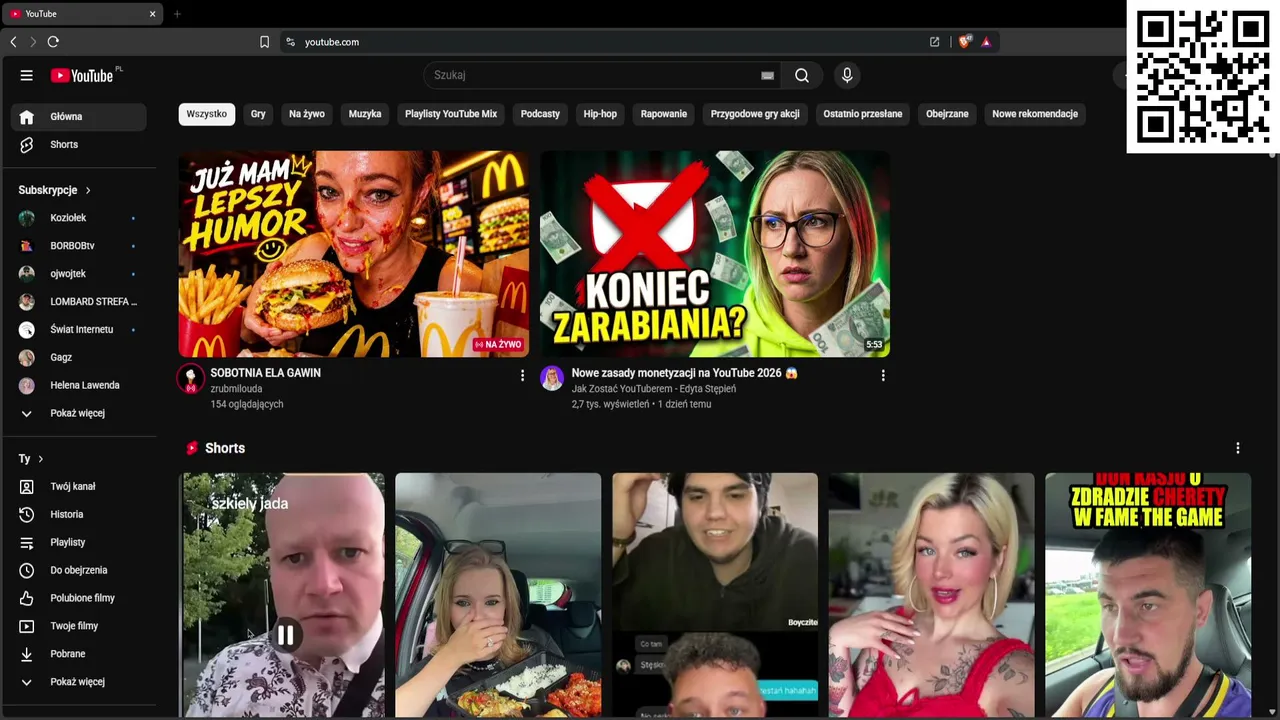The image size is (1280, 720).
Task: Open the SOBOTNIA ELA GAWIN video title
Action: point(266,373)
